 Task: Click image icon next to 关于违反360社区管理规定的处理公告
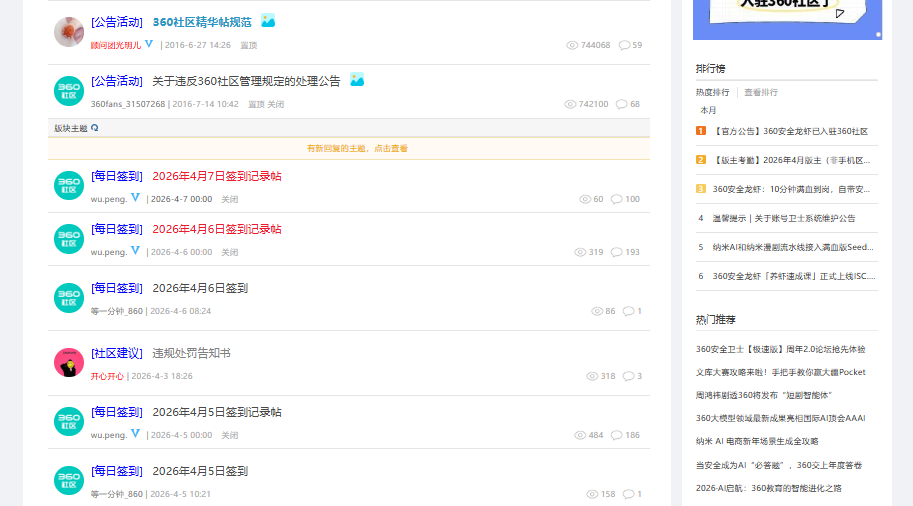click(357, 80)
